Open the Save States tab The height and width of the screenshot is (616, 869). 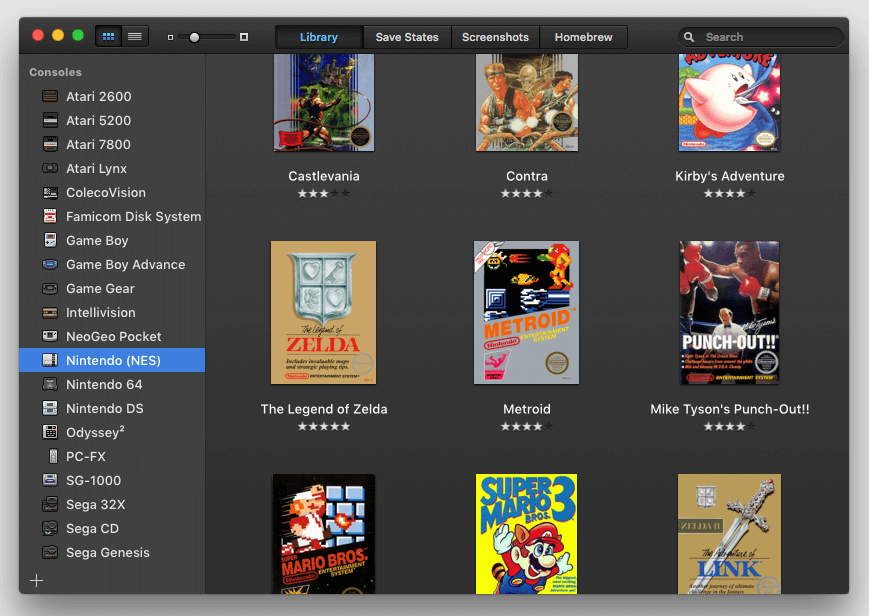pos(407,37)
